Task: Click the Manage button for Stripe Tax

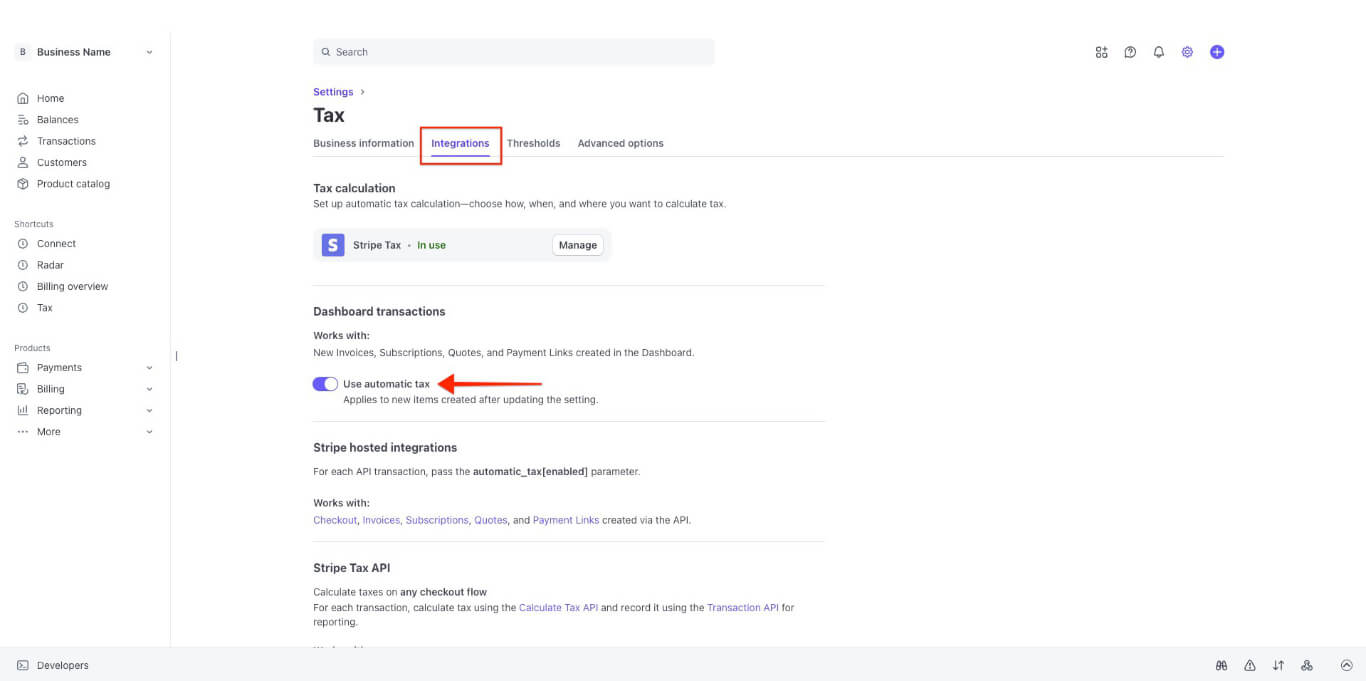Action: coord(577,245)
